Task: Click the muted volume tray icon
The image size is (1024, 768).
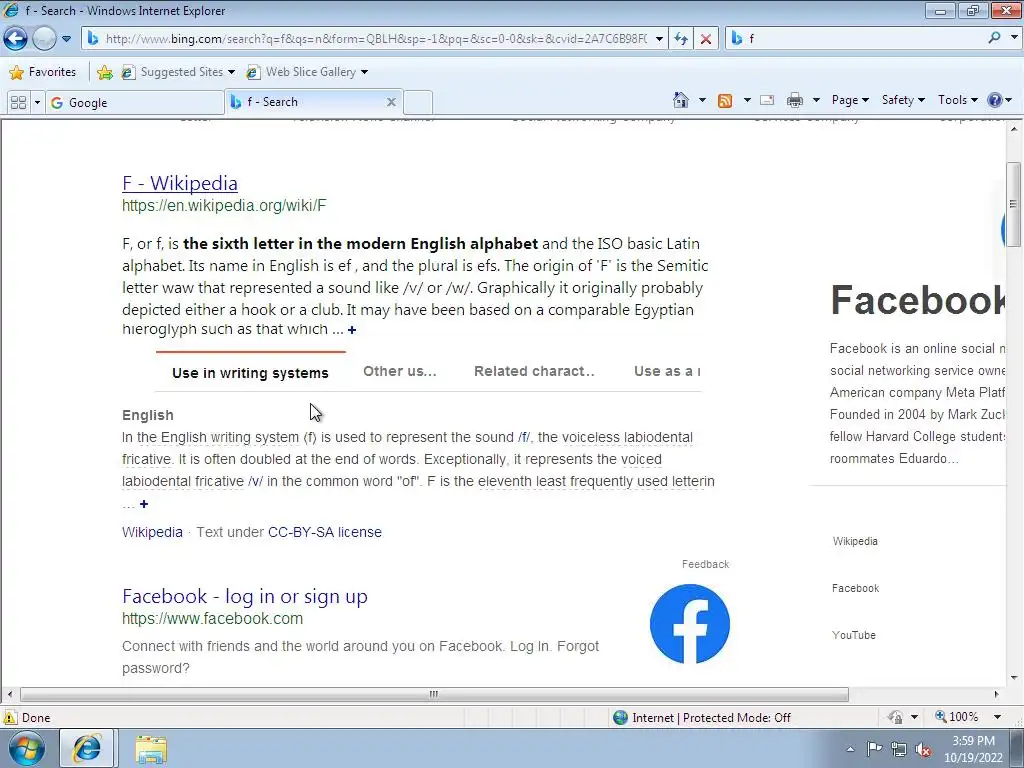Action: click(923, 749)
